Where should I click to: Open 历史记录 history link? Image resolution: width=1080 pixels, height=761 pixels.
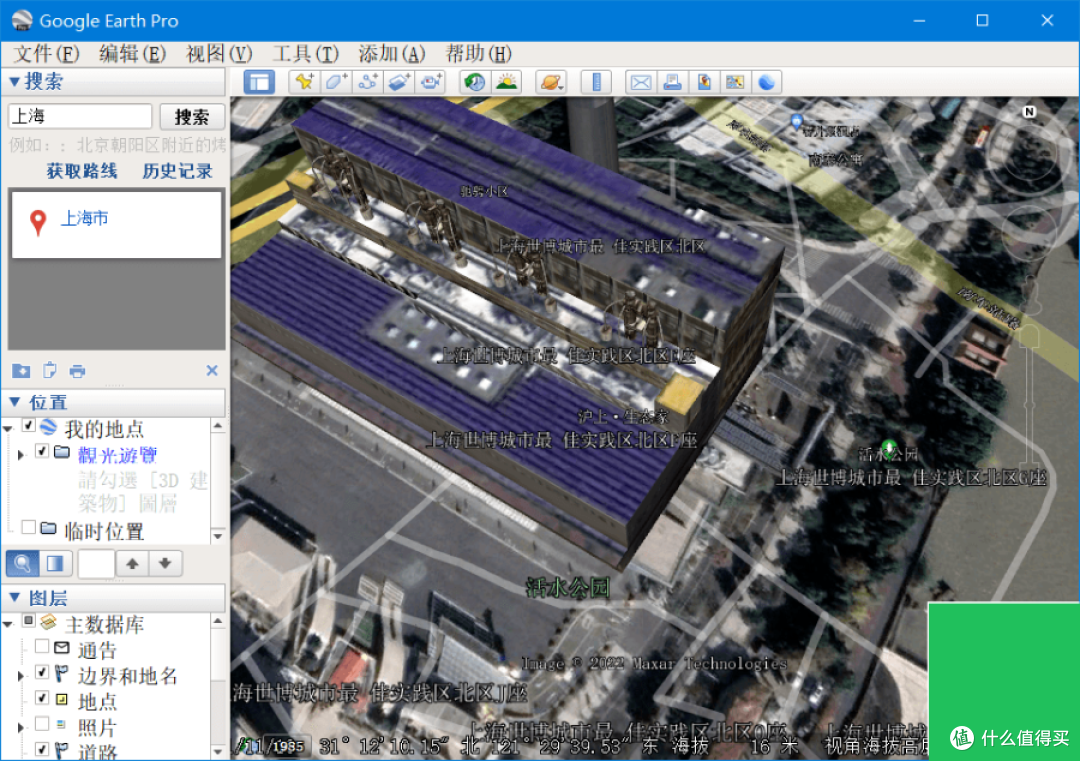click(178, 171)
